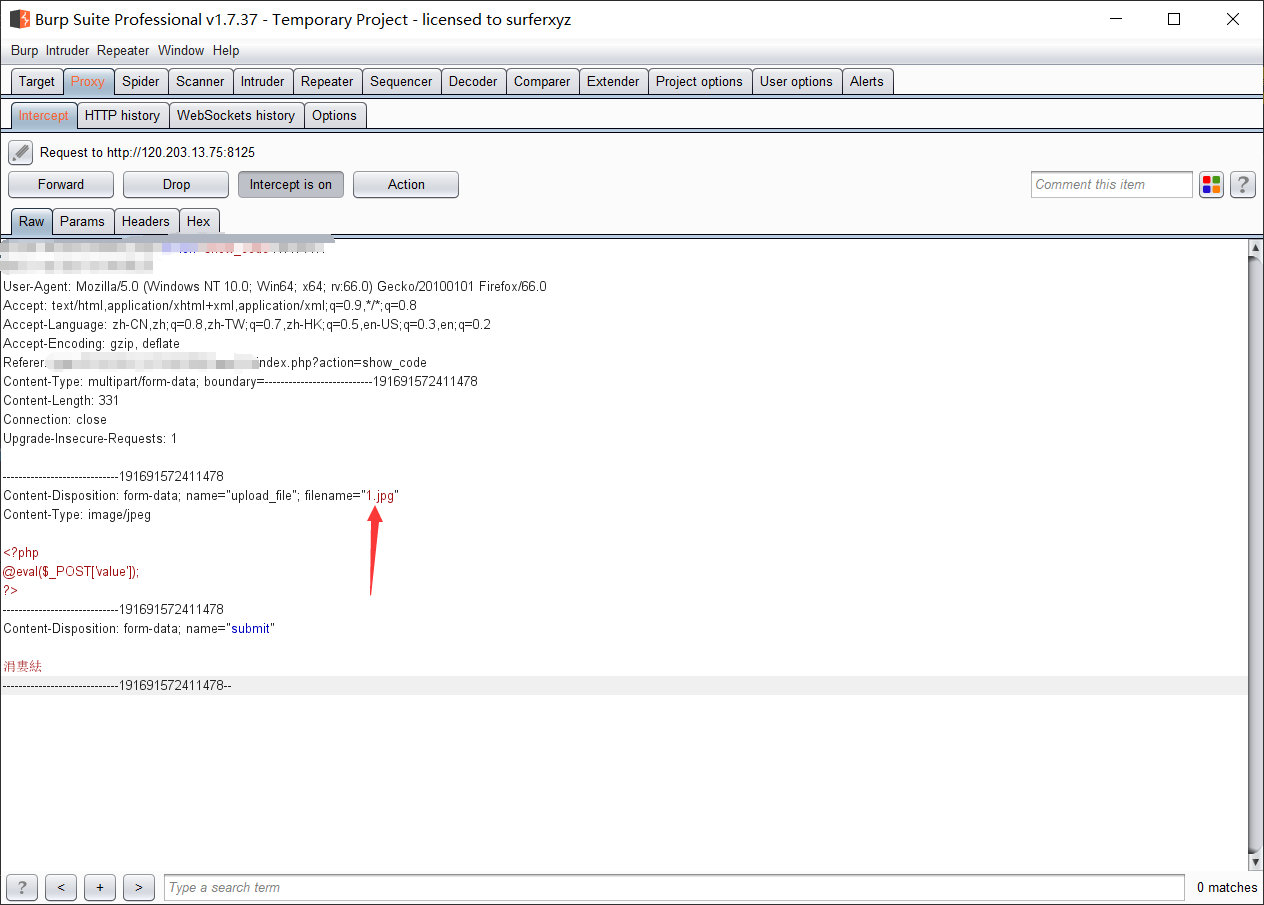Switch to the Params view tab
This screenshot has width=1264, height=905.
click(82, 222)
